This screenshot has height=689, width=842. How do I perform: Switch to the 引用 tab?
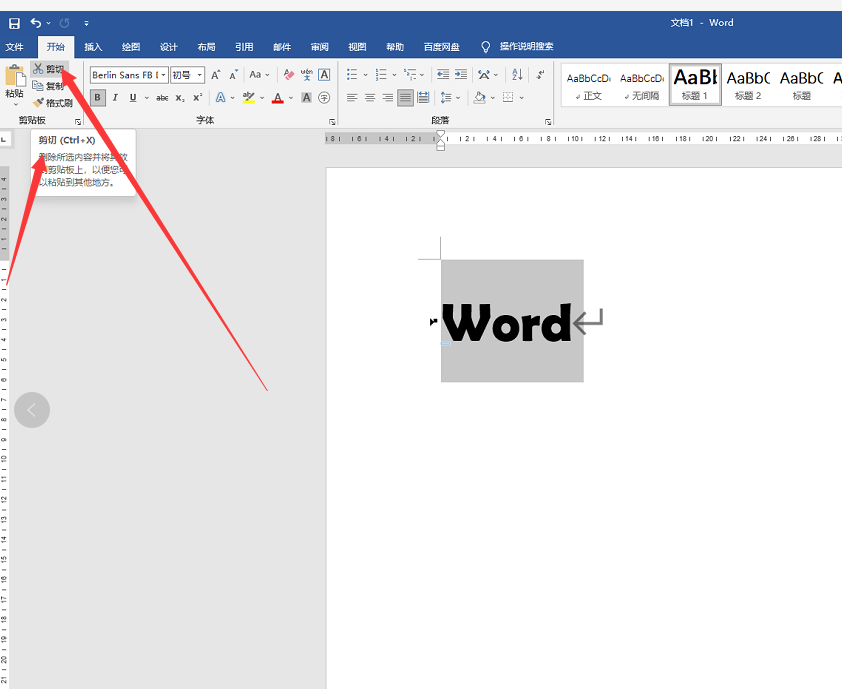pyautogui.click(x=244, y=47)
